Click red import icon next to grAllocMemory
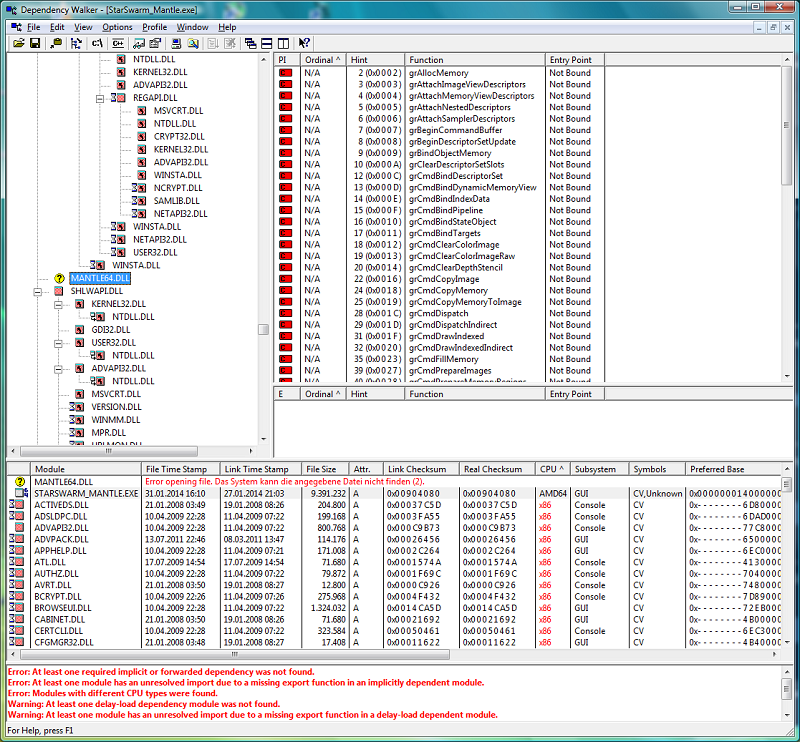Screen dimensions: 800x742 pyautogui.click(x=286, y=73)
